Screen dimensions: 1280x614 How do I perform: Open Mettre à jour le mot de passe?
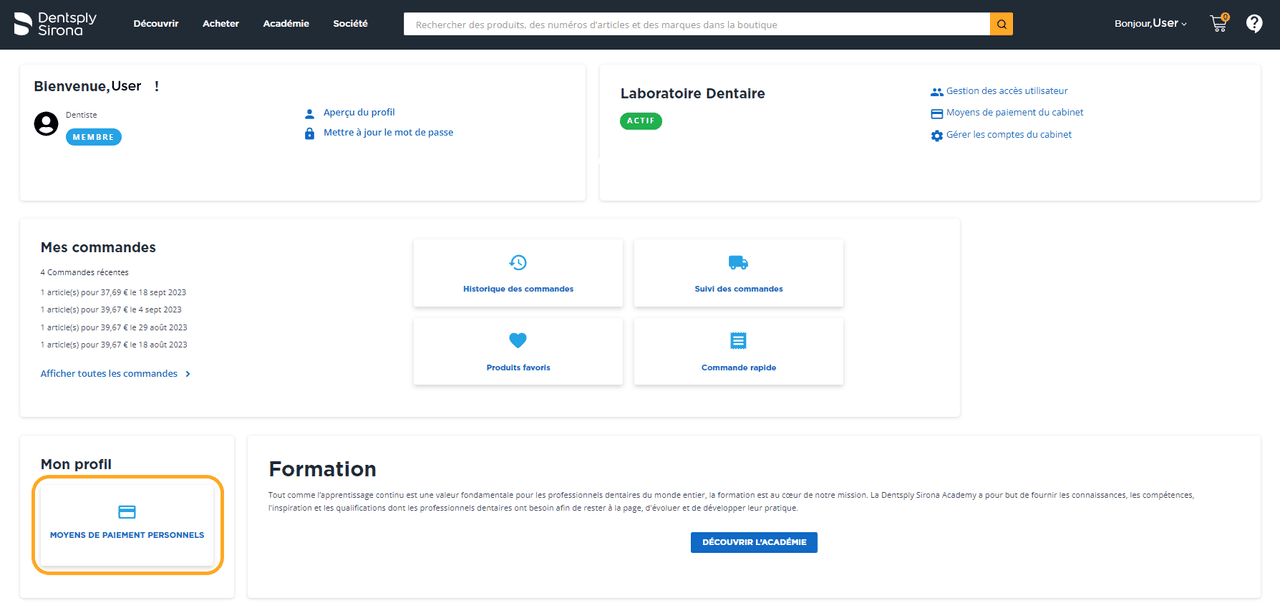pyautogui.click(x=387, y=133)
